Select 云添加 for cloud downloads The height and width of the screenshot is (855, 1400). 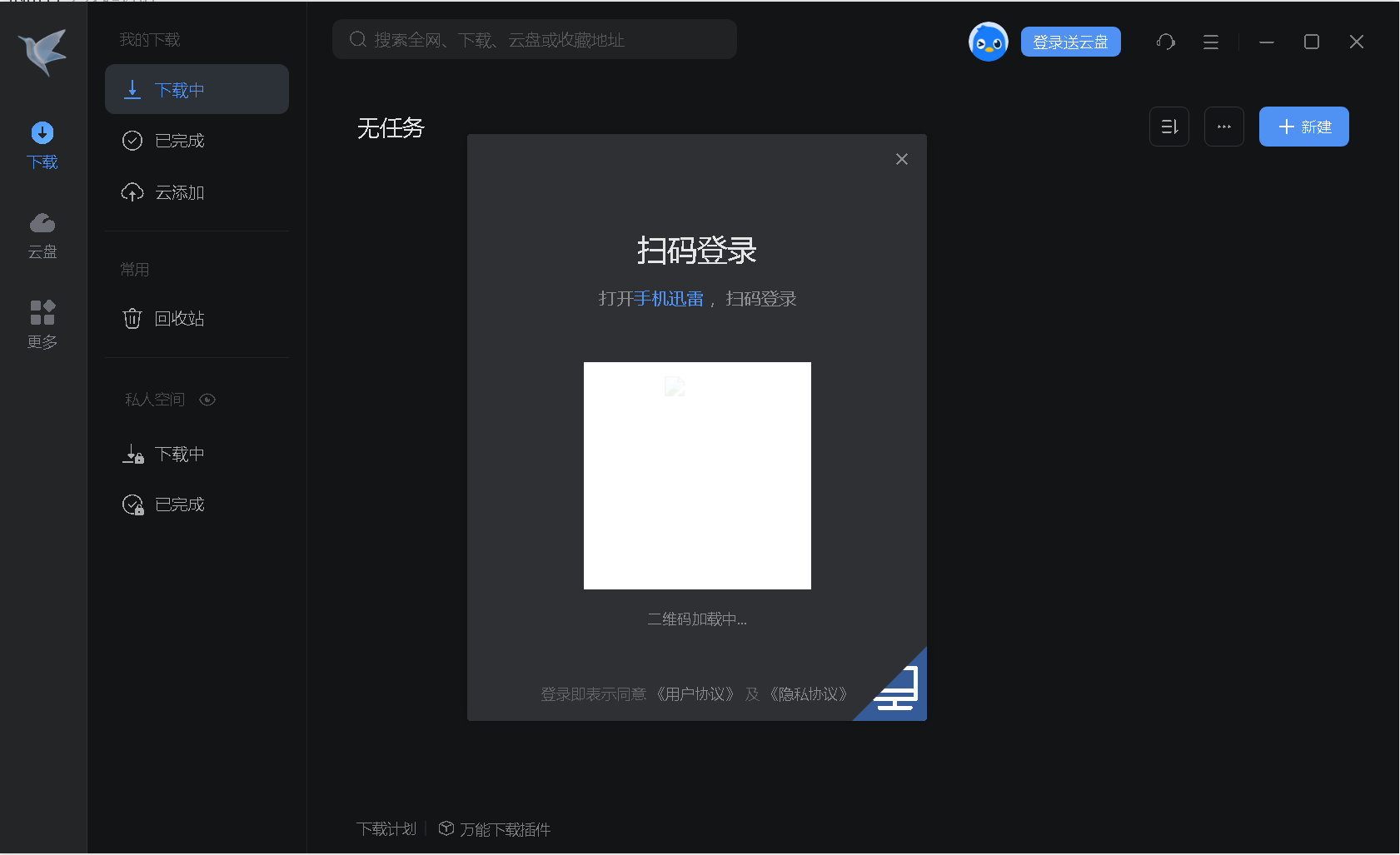pyautogui.click(x=180, y=191)
